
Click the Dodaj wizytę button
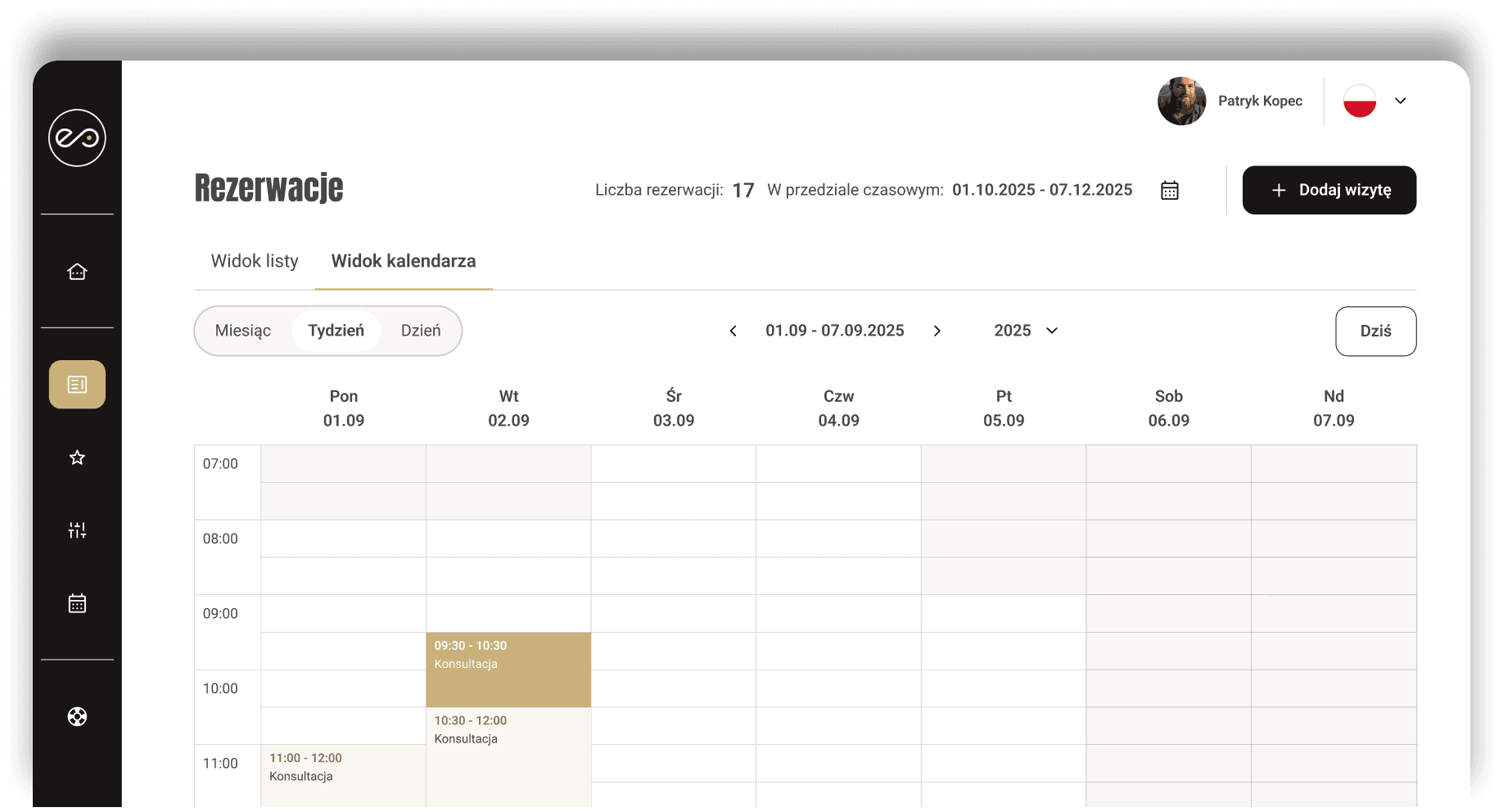click(x=1329, y=190)
